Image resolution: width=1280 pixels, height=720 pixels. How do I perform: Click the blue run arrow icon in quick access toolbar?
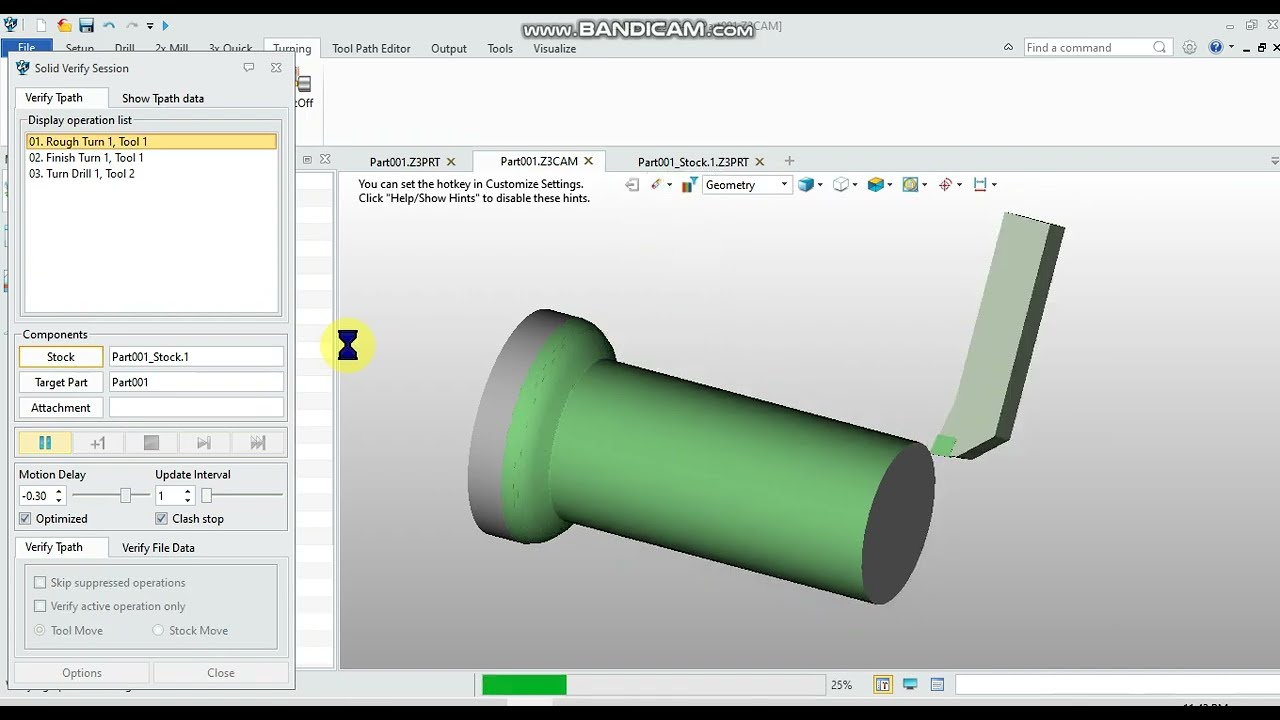pos(165,25)
